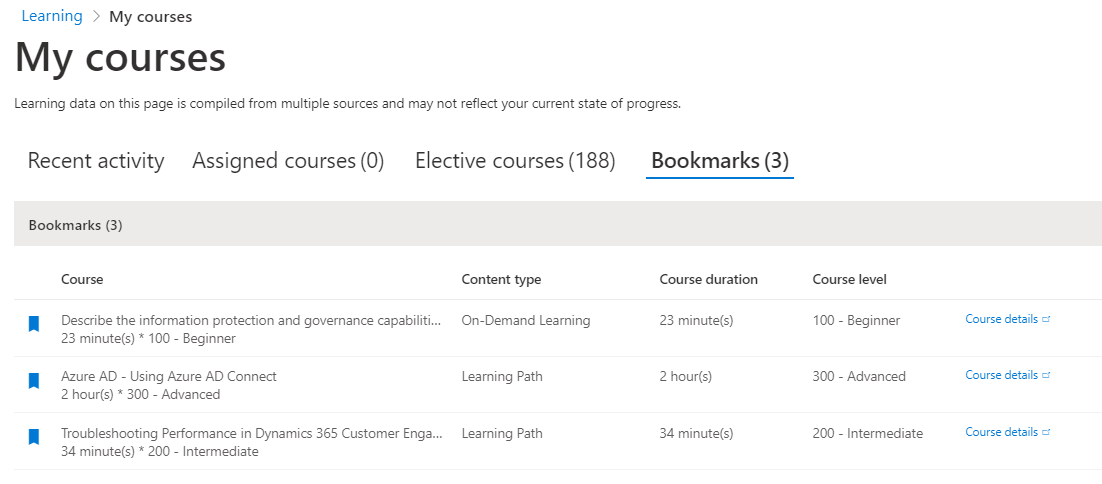The image size is (1102, 484).
Task: Open 'Azure AD - Using Azure AD Connect' title
Action: 169,377
